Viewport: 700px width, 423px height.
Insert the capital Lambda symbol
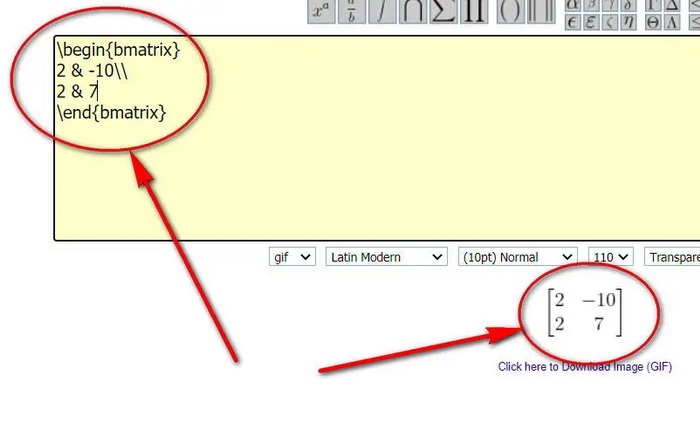tap(671, 21)
